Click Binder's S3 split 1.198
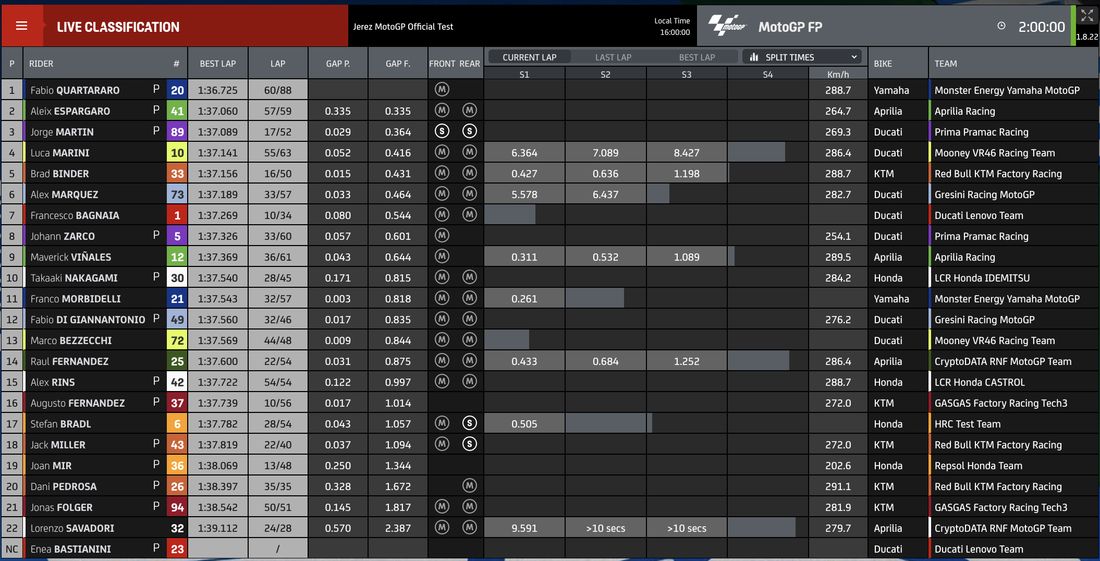 [686, 173]
